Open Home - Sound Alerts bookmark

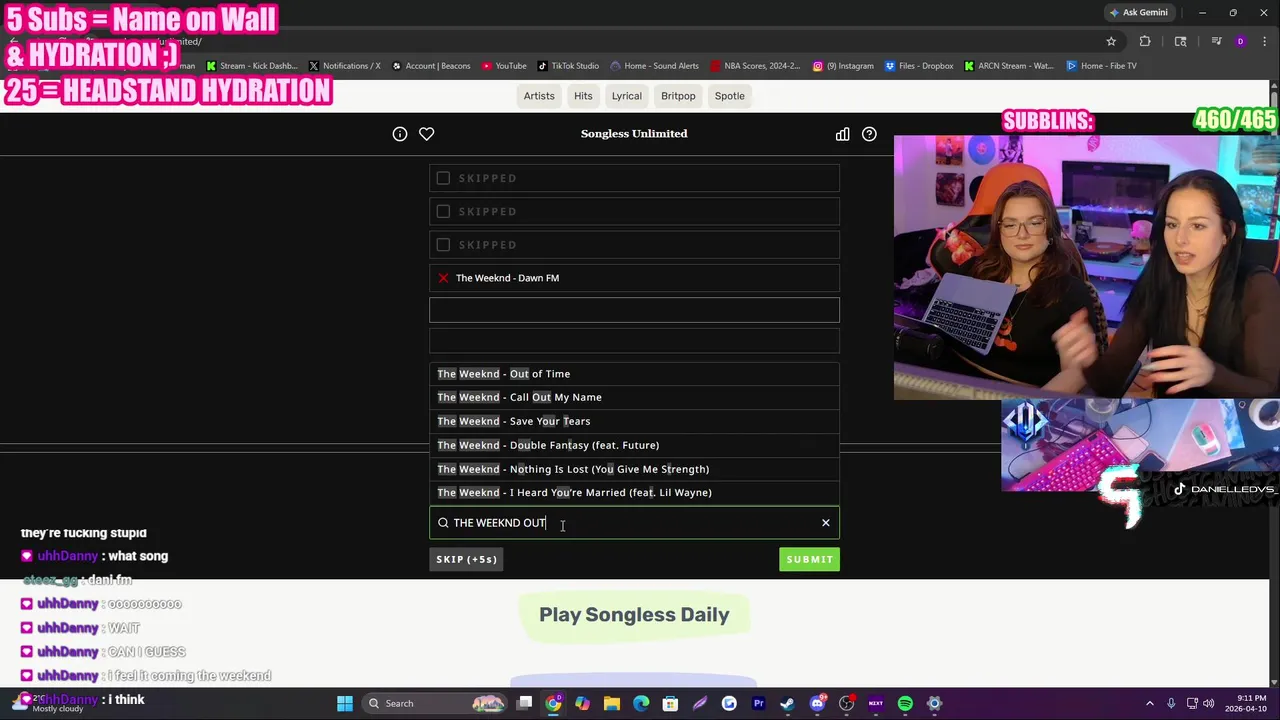coord(654,66)
